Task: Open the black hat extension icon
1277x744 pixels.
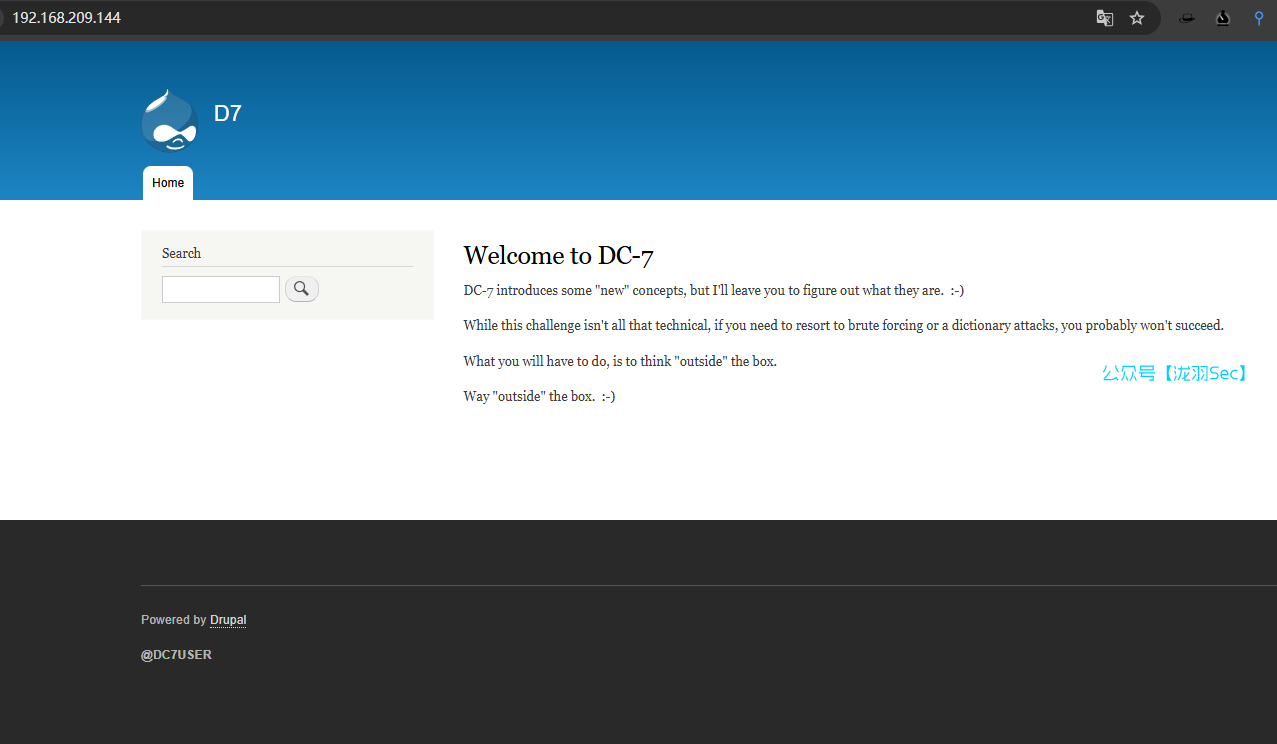Action: pyautogui.click(x=1186, y=18)
